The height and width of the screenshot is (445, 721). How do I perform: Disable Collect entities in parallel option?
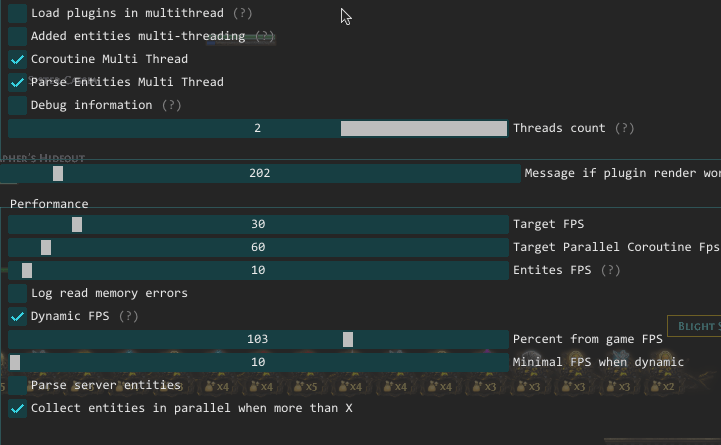click(x=18, y=408)
